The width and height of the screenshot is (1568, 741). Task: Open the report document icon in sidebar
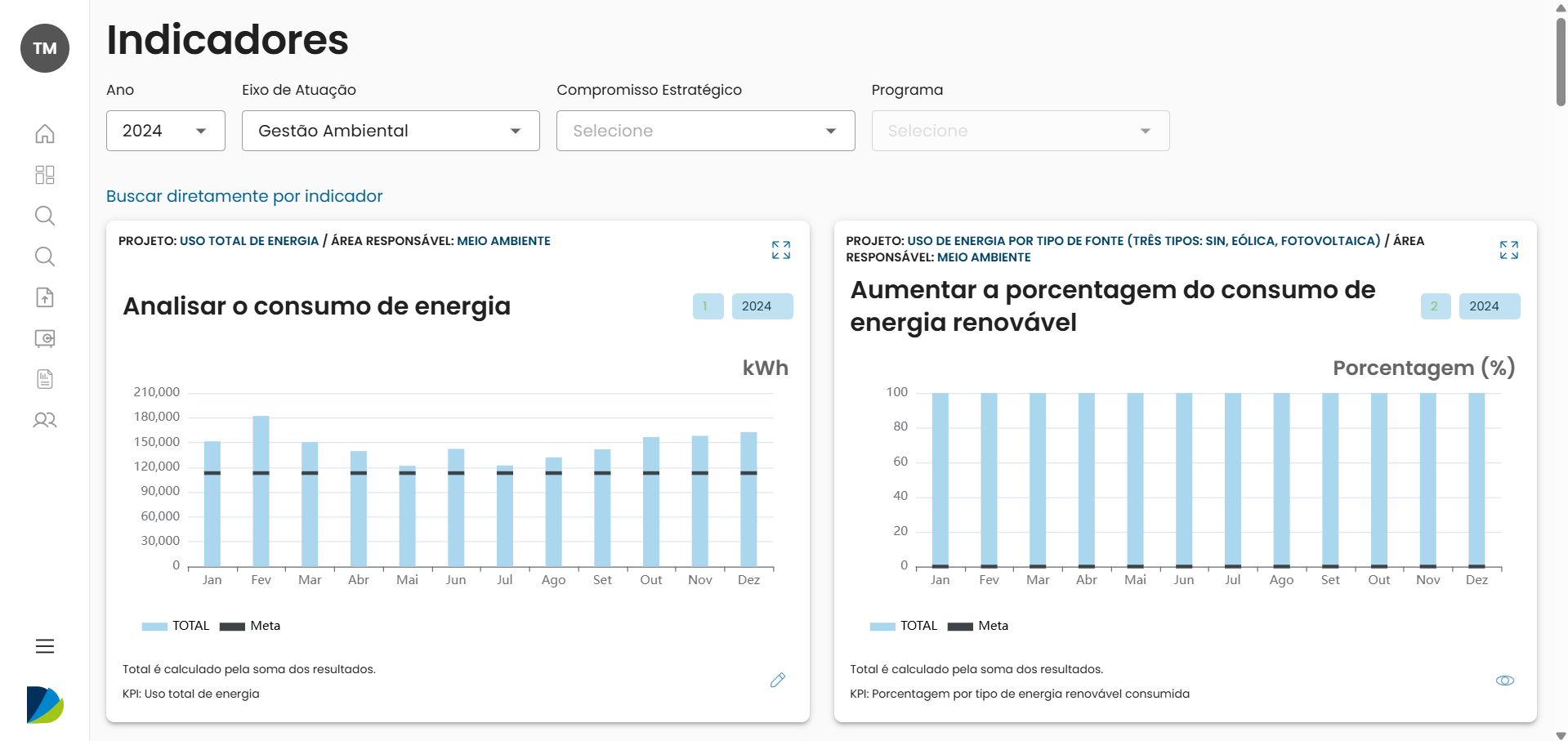click(45, 379)
